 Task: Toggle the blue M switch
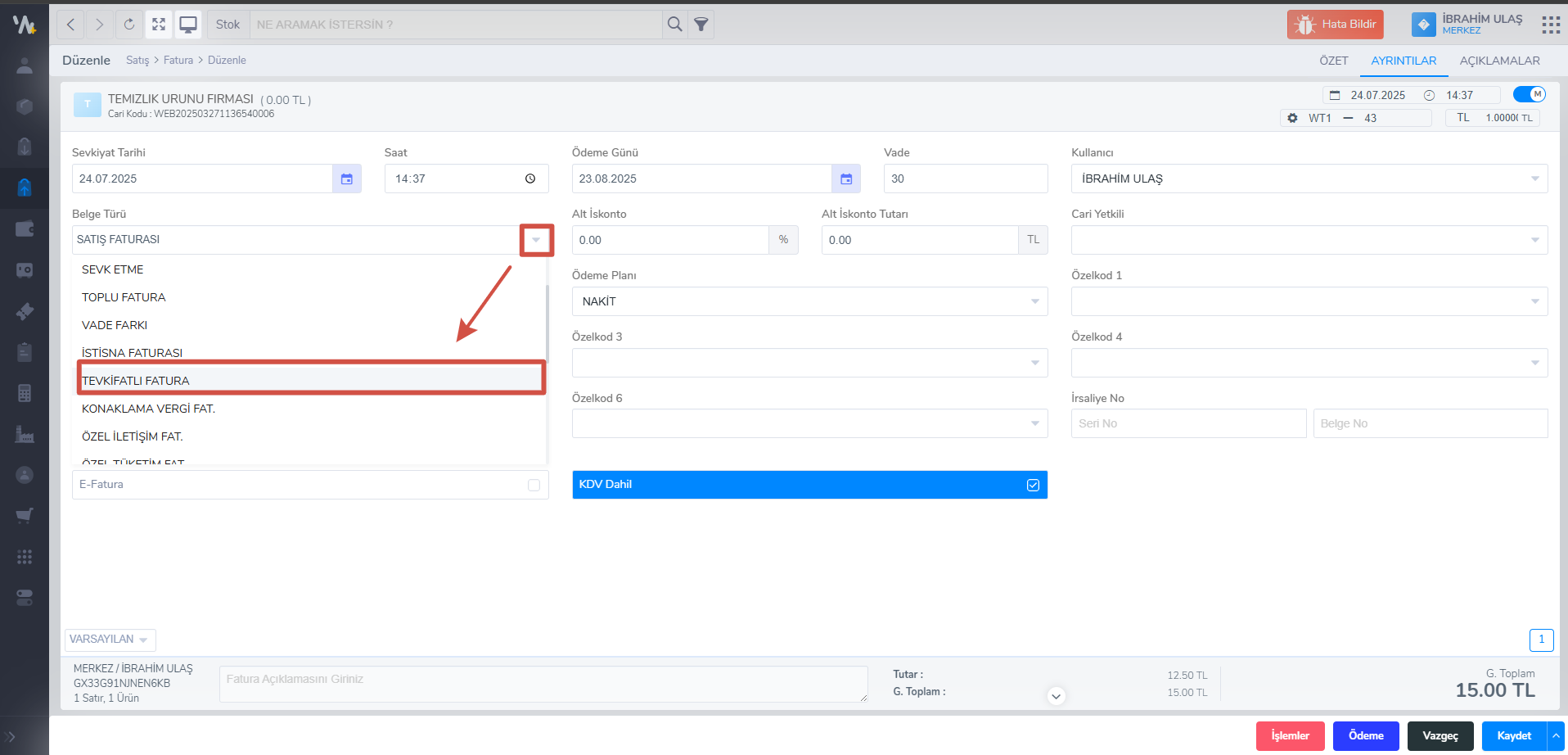tap(1529, 94)
